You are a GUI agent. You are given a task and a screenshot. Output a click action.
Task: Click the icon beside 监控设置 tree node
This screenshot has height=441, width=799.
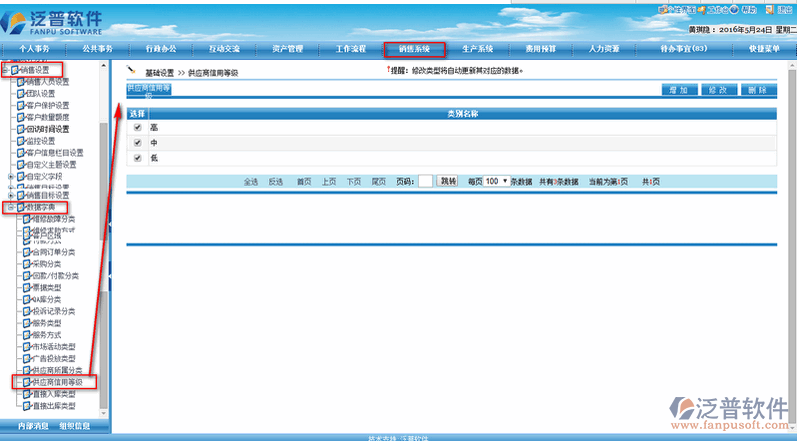20,141
